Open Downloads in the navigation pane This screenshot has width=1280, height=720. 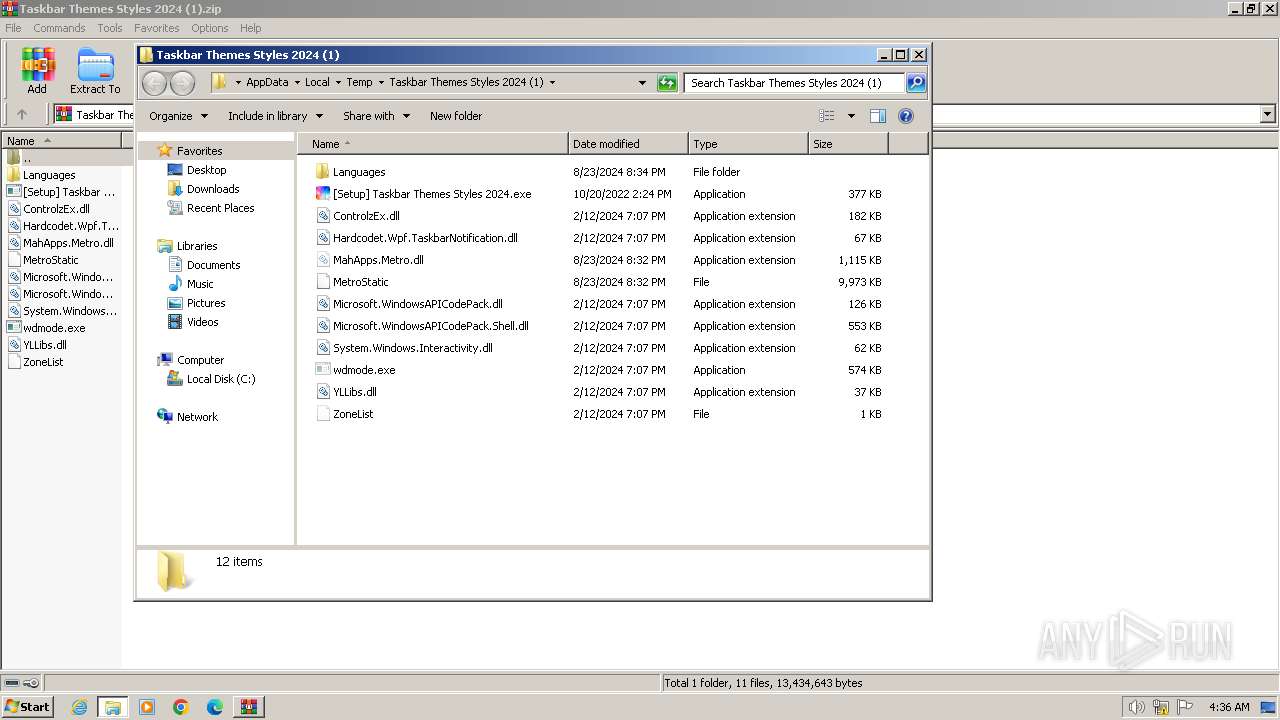(213, 189)
